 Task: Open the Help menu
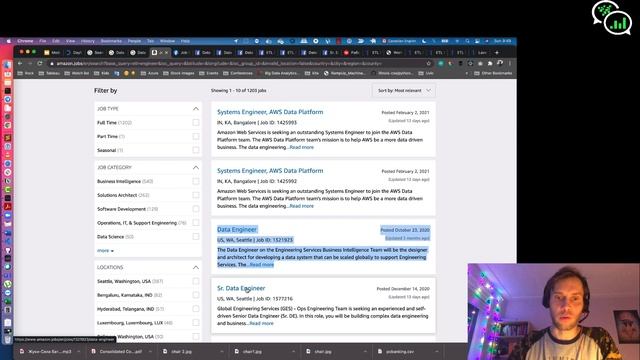(x=185, y=41)
